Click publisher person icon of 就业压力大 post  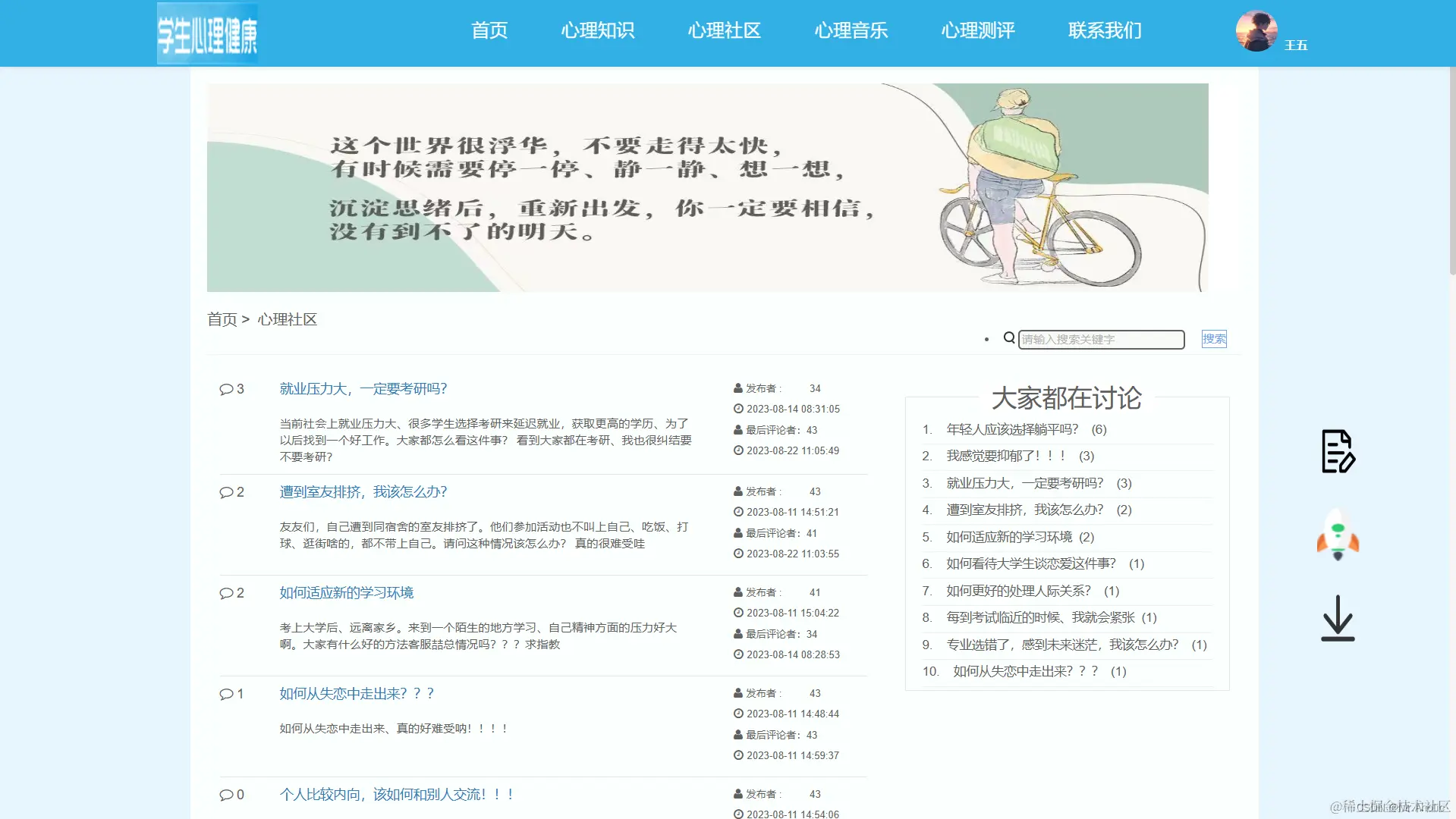pos(738,388)
